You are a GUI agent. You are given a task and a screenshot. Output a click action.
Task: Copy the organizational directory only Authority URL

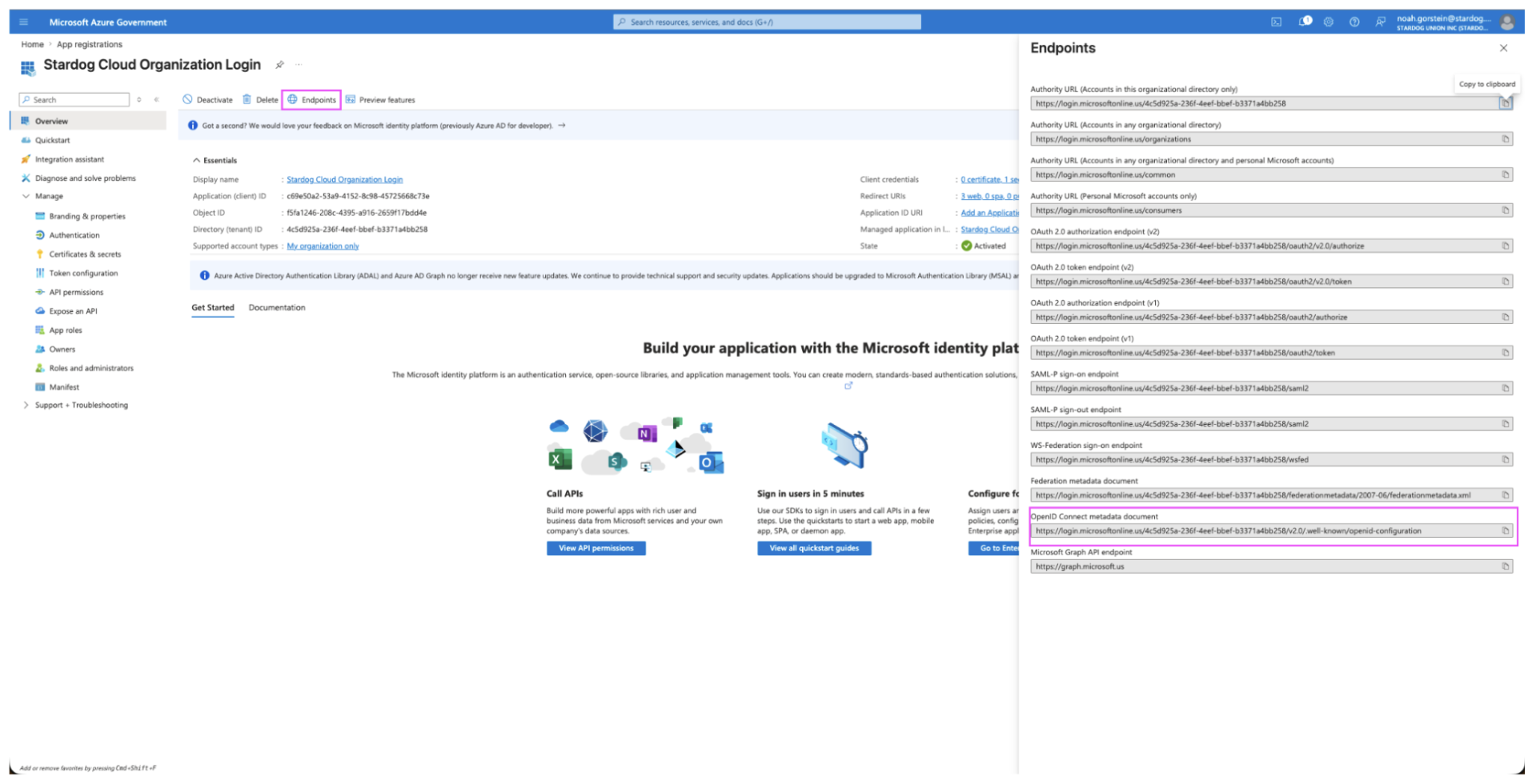(1505, 103)
